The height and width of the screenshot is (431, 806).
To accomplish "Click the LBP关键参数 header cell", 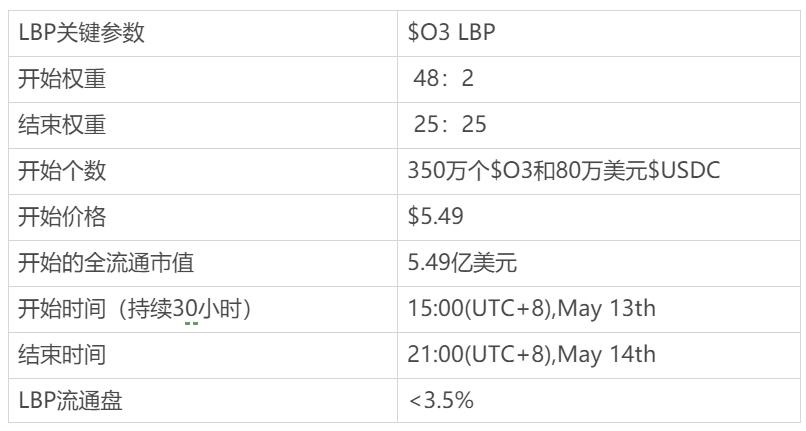I will 82,33.
